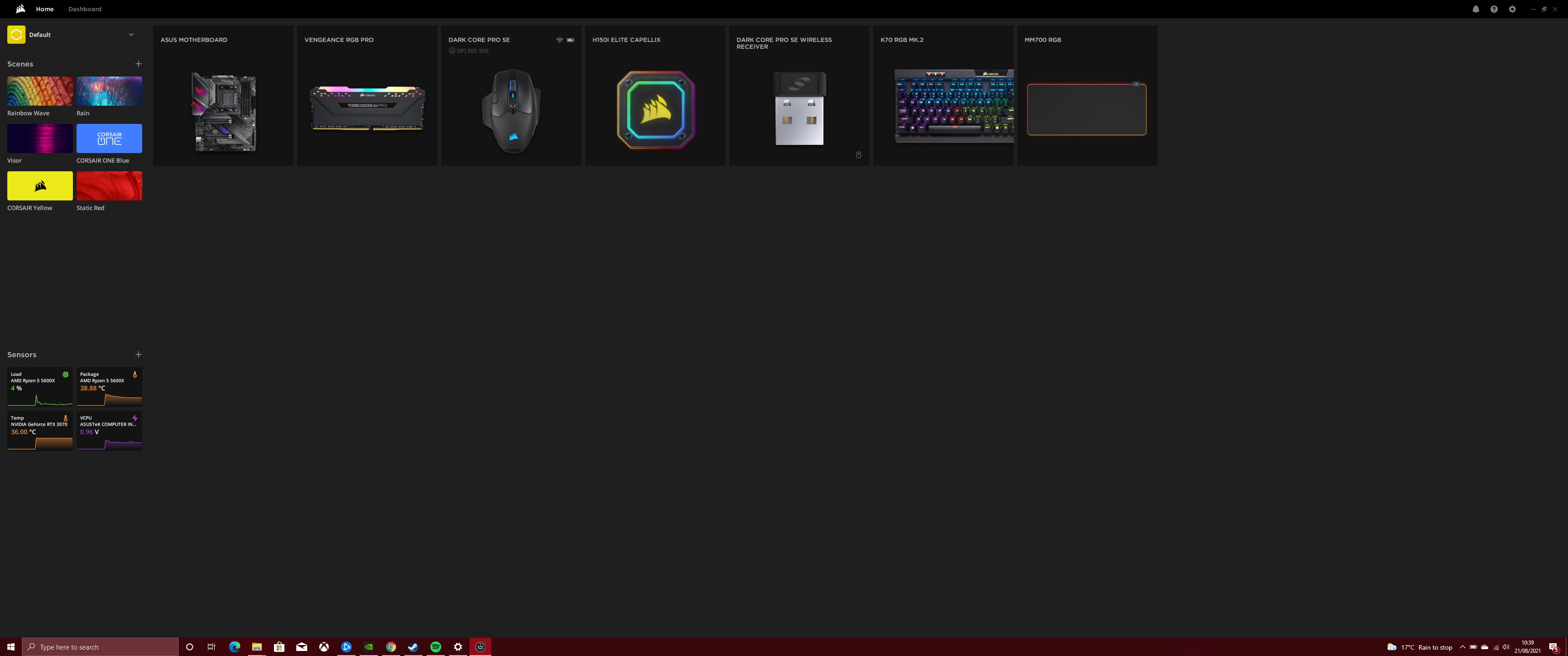This screenshot has height=656, width=1568.
Task: Open File Explorer from the taskbar
Action: [x=257, y=647]
